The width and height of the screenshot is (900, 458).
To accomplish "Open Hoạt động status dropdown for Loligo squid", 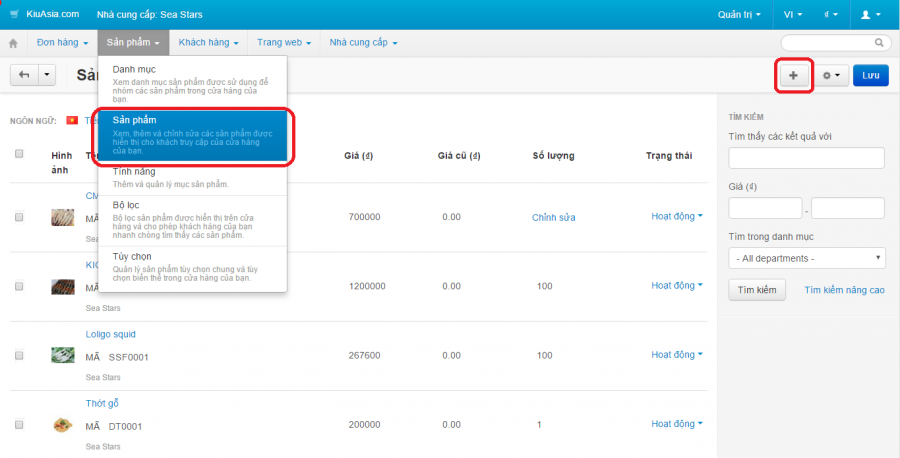I will [677, 355].
